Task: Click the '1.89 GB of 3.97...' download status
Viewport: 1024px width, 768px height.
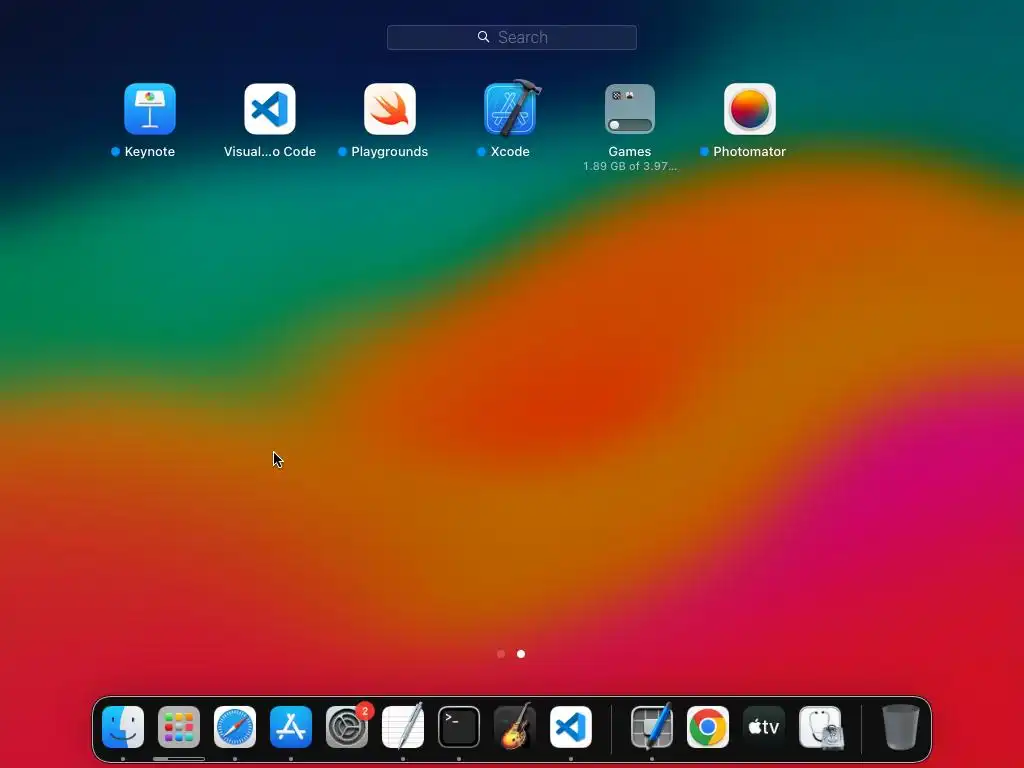Action: tap(630, 166)
